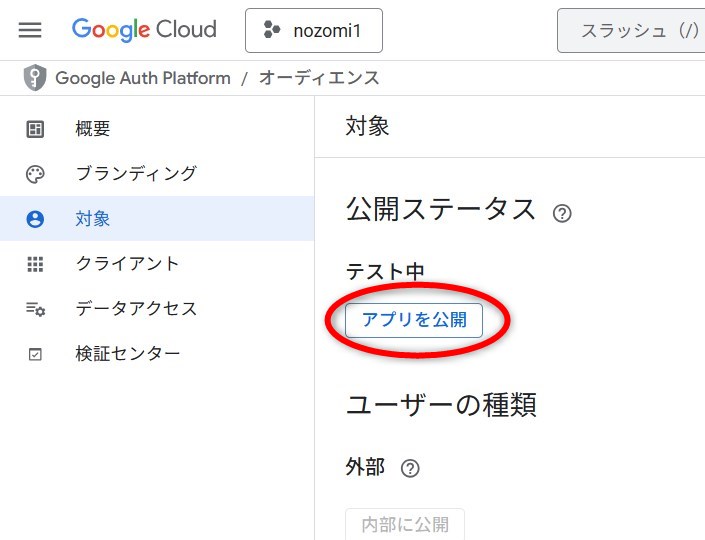Click the 概要 overview icon
Screen dimensions: 705x540
[35, 129]
